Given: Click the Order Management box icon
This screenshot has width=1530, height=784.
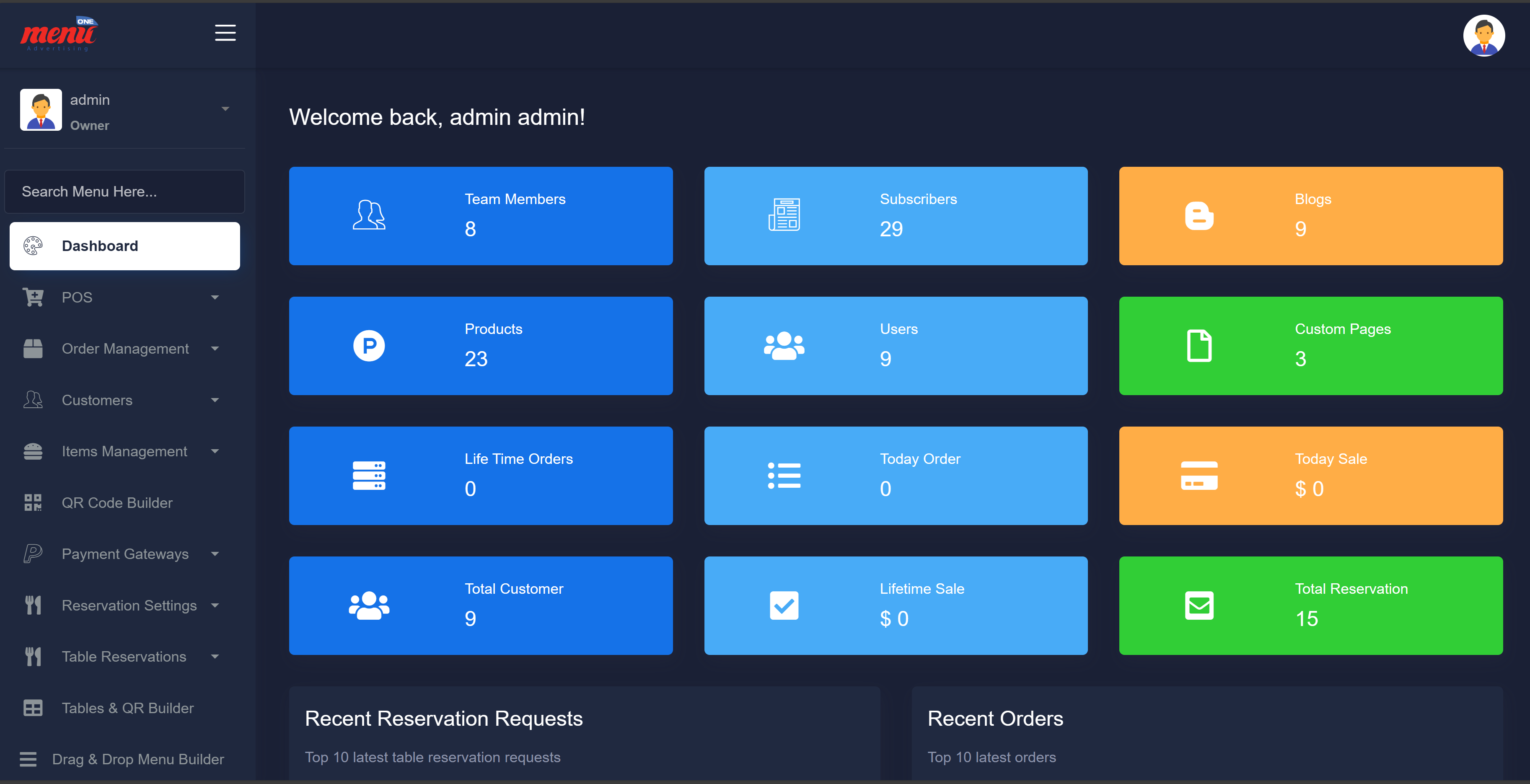Looking at the screenshot, I should pyautogui.click(x=33, y=349).
